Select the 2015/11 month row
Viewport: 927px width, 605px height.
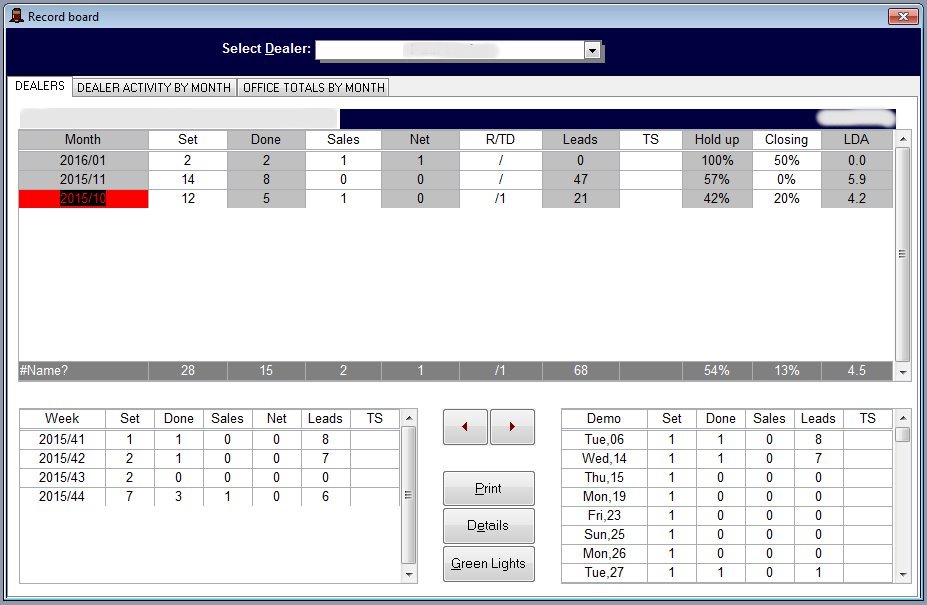tap(455, 179)
